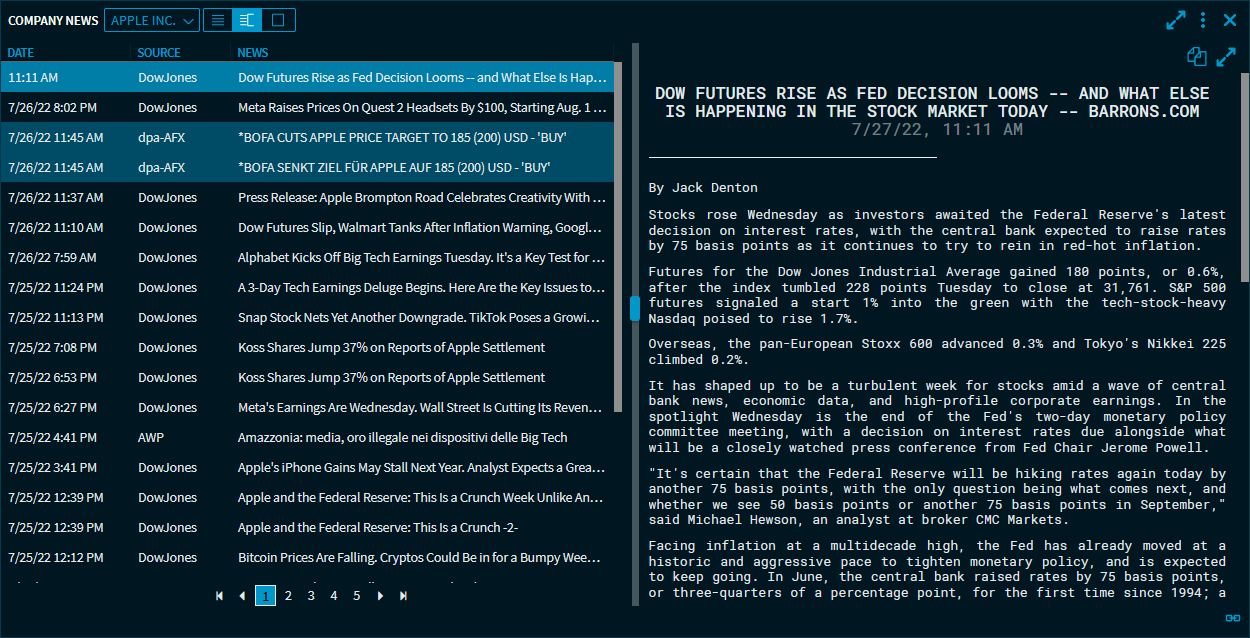The height and width of the screenshot is (638, 1250).
Task: Open page 3 of the news list
Action: pos(311,596)
